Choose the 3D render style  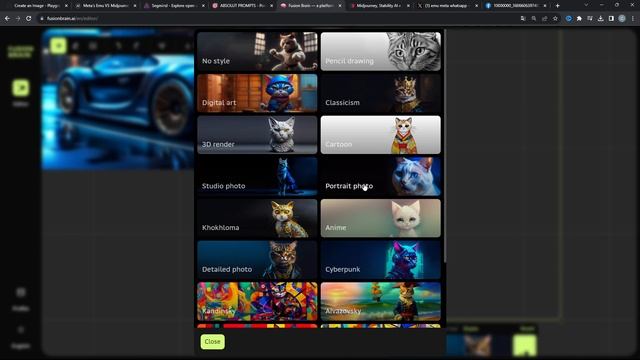pos(257,135)
